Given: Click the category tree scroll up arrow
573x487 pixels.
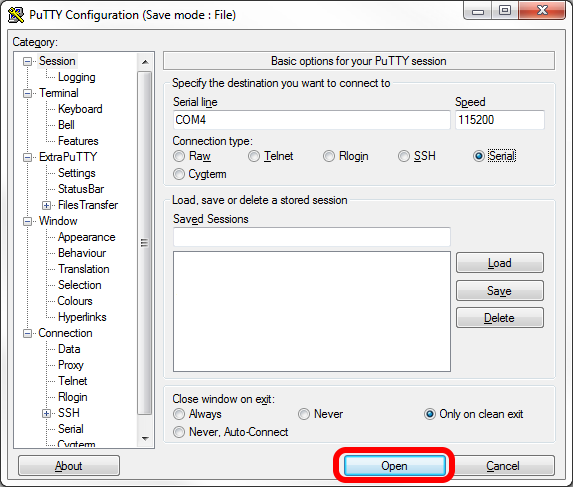Looking at the screenshot, I should (x=145, y=62).
